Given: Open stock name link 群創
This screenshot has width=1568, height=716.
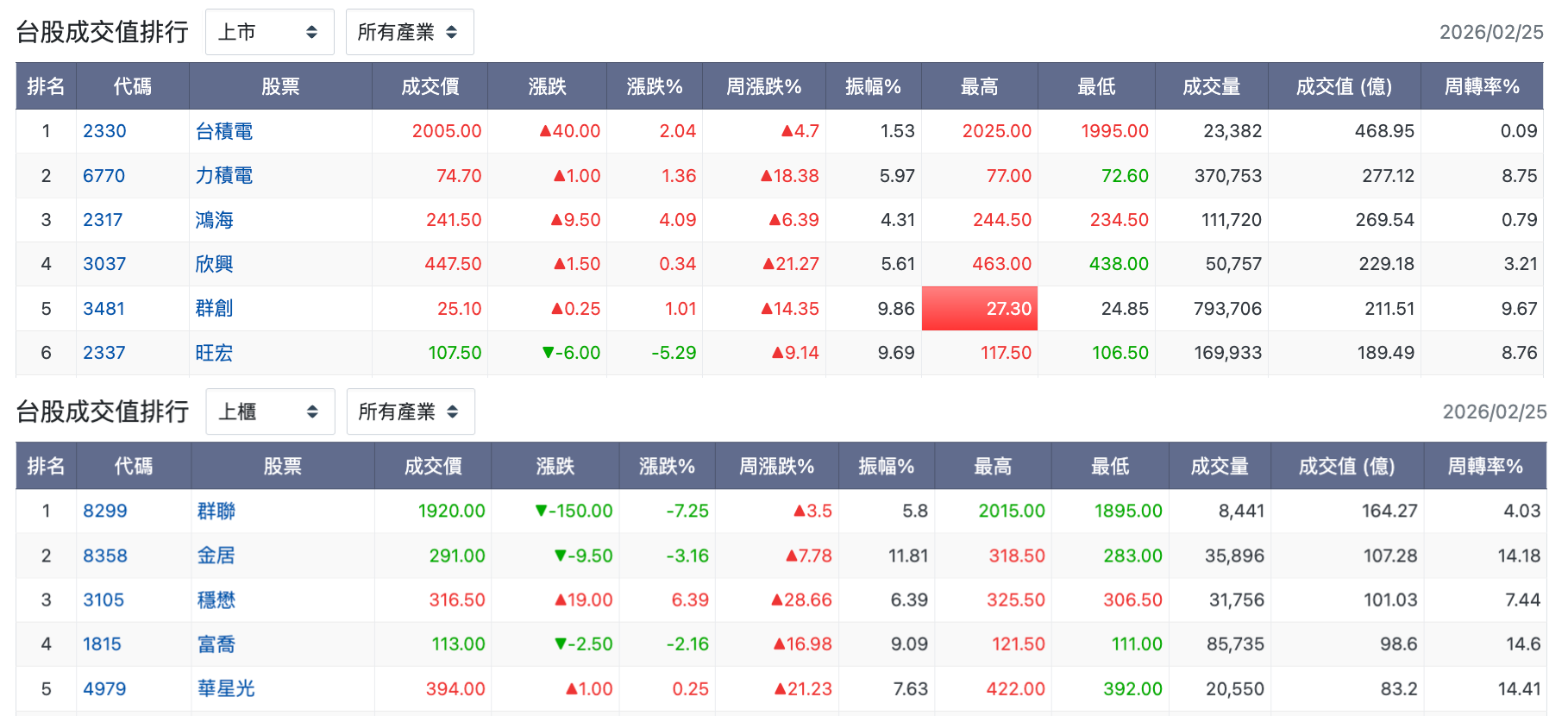Looking at the screenshot, I should pos(215,309).
